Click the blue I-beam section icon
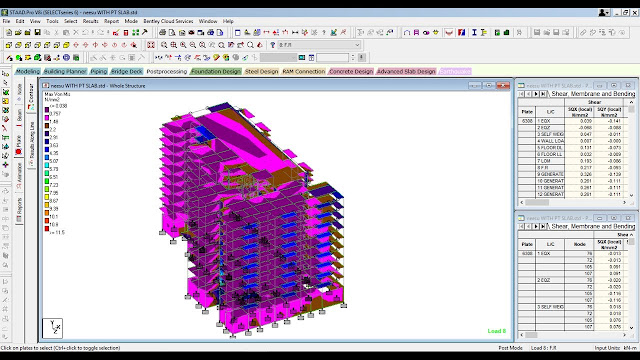The width and height of the screenshot is (640, 360). pos(474,32)
